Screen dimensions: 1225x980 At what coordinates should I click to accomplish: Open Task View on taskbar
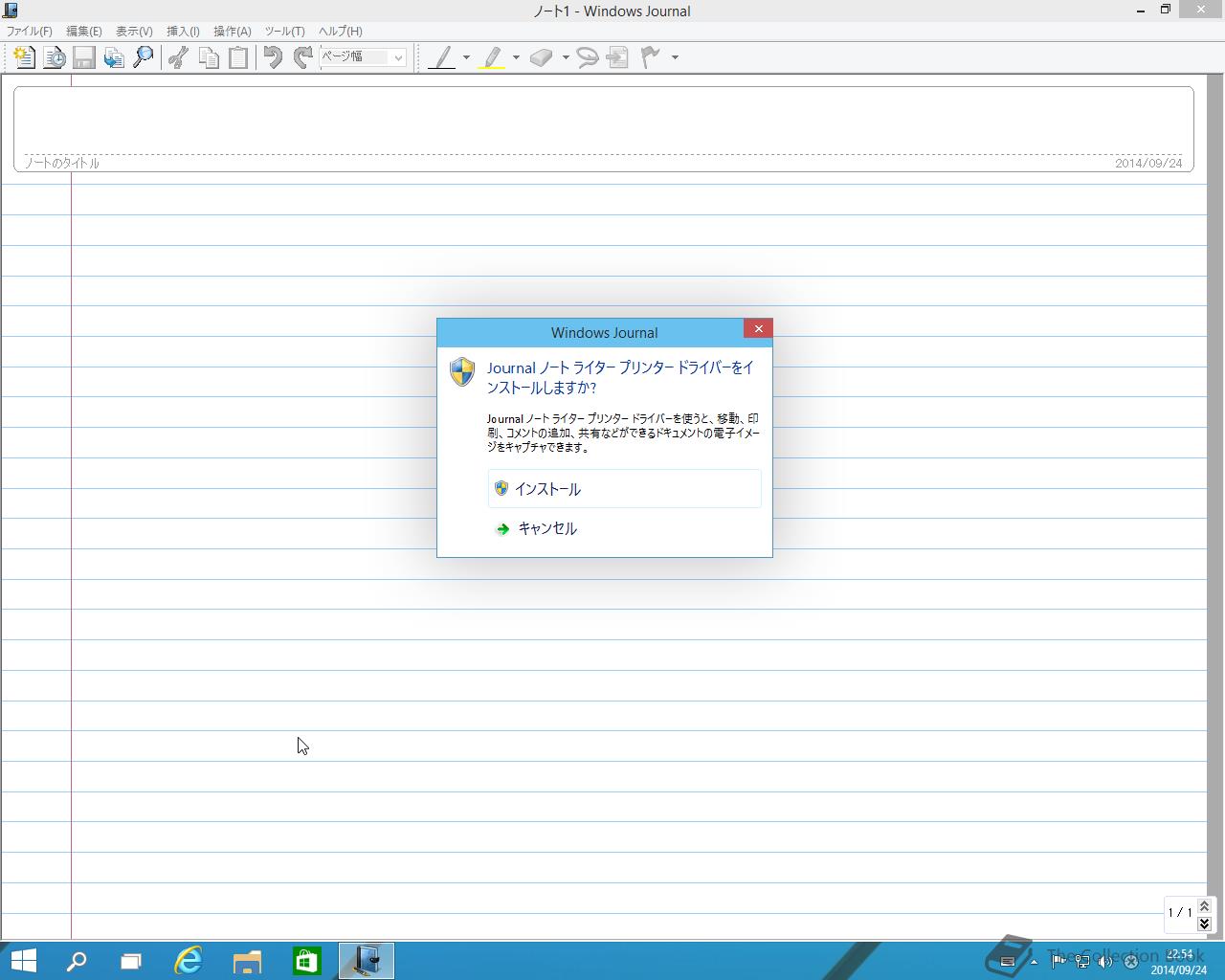click(131, 961)
